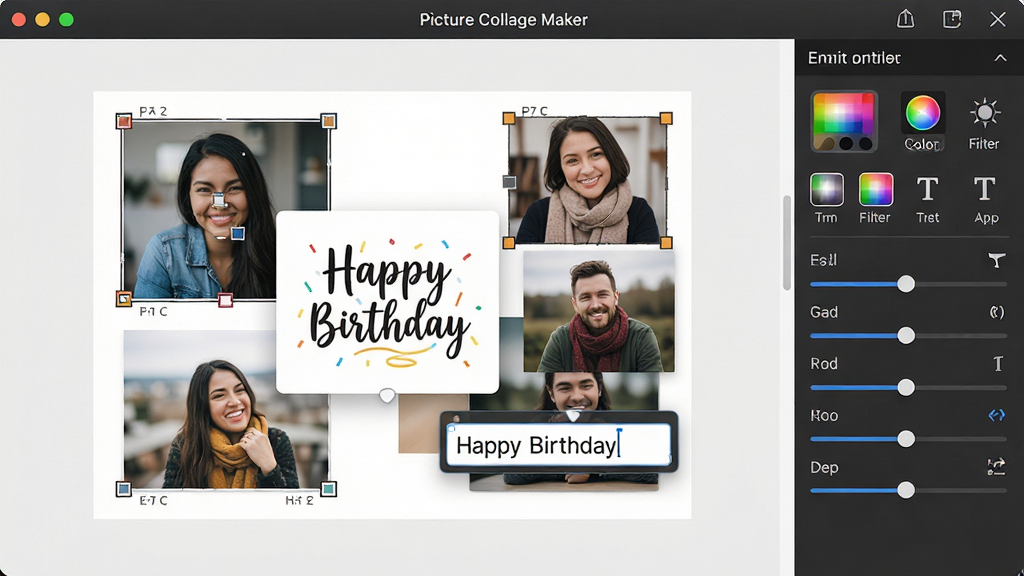Click the Dep slider handle

[906, 490]
